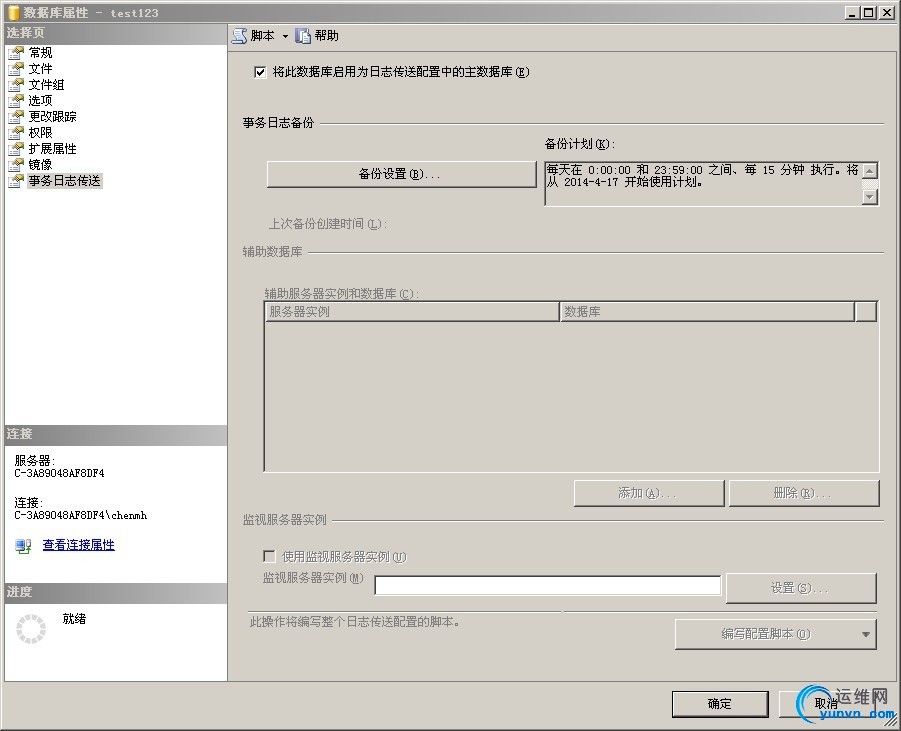
Task: Select the 文件组 page
Action: pos(47,85)
